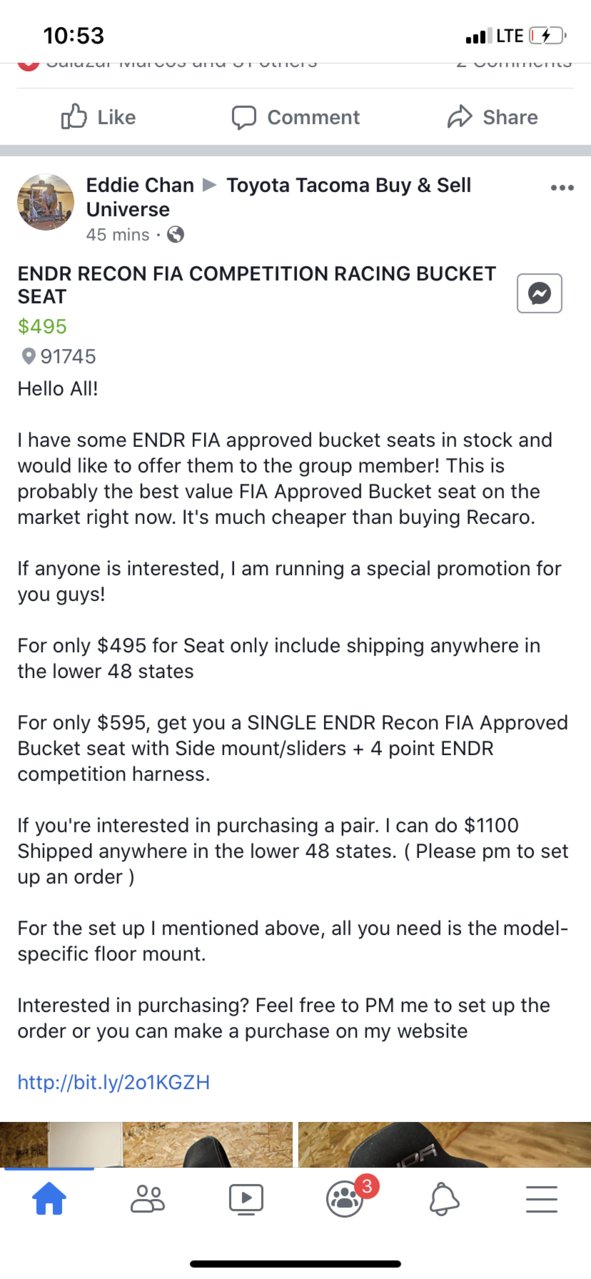Share the previous post
The image size is (591, 1279).
[x=492, y=117]
